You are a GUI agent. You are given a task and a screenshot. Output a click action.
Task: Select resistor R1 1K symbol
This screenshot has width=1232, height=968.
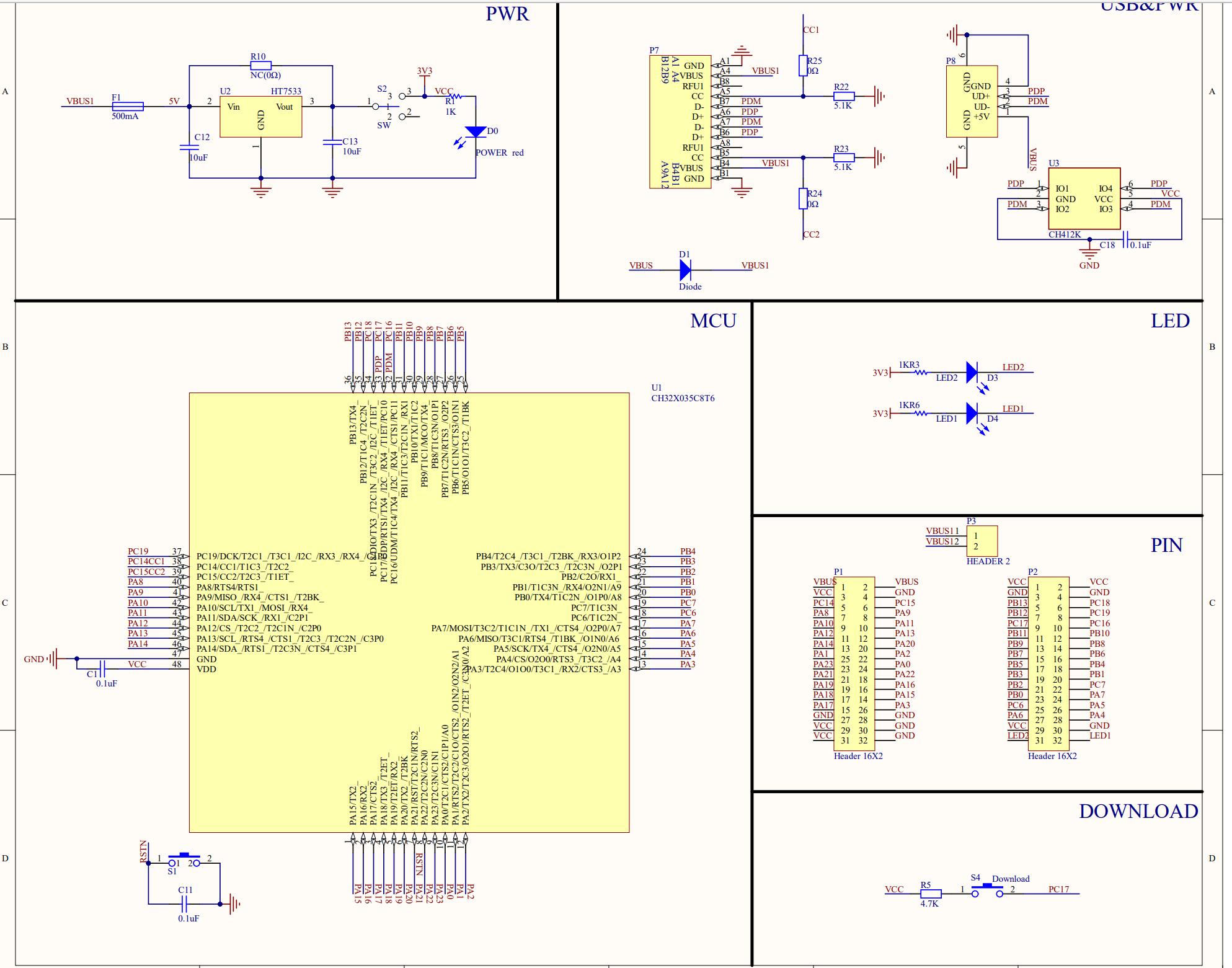pos(454,96)
